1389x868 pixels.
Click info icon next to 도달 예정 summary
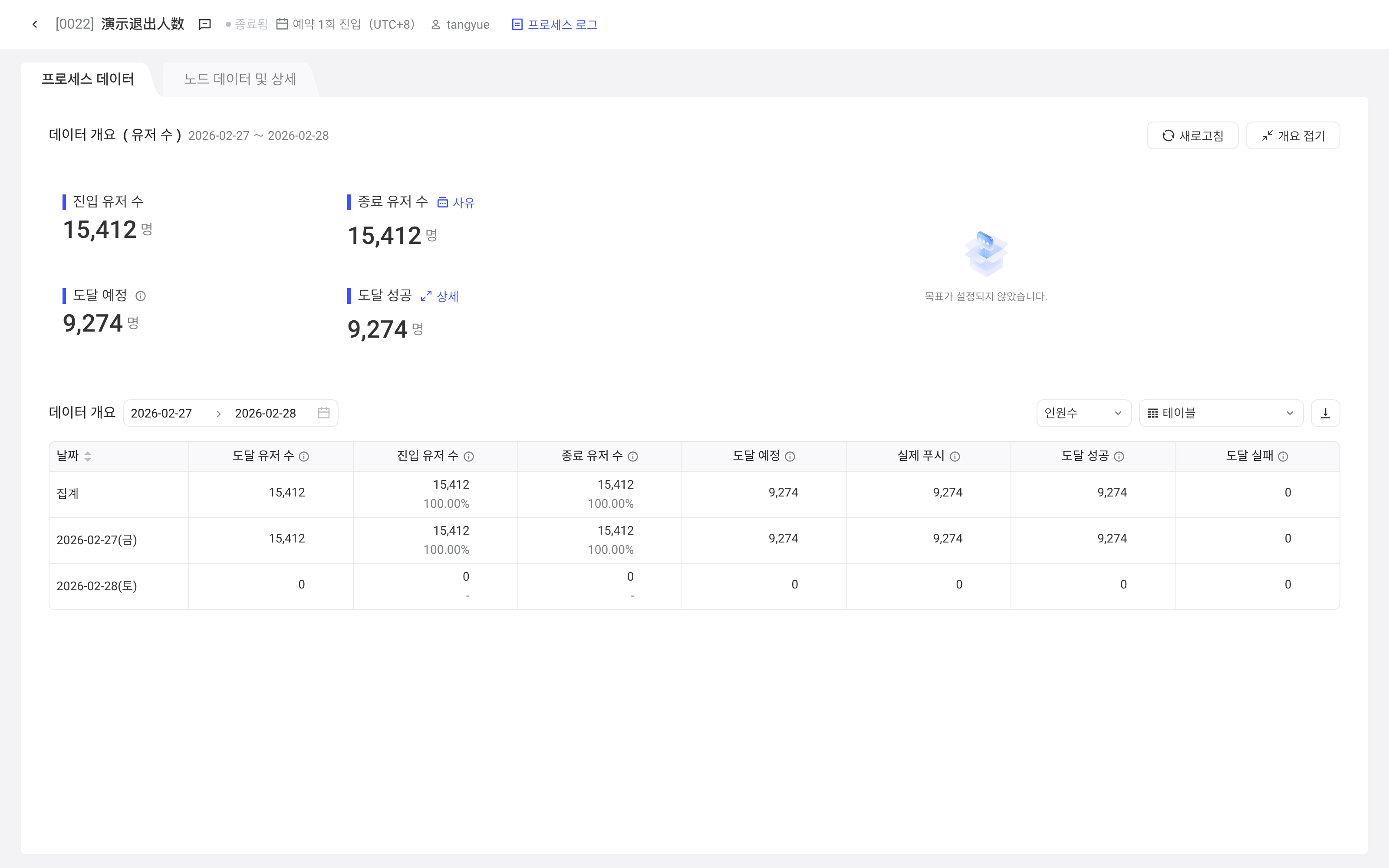[x=141, y=296]
